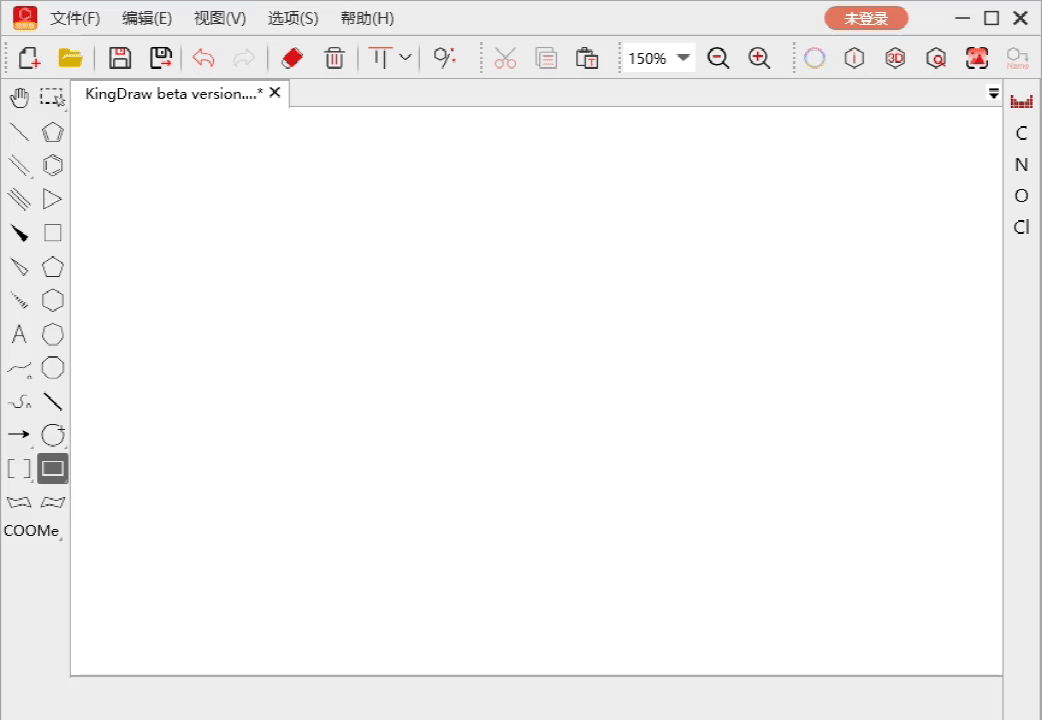Viewport: 1042px width, 720px height.
Task: Select the reaction arrow tool
Action: click(x=19, y=435)
